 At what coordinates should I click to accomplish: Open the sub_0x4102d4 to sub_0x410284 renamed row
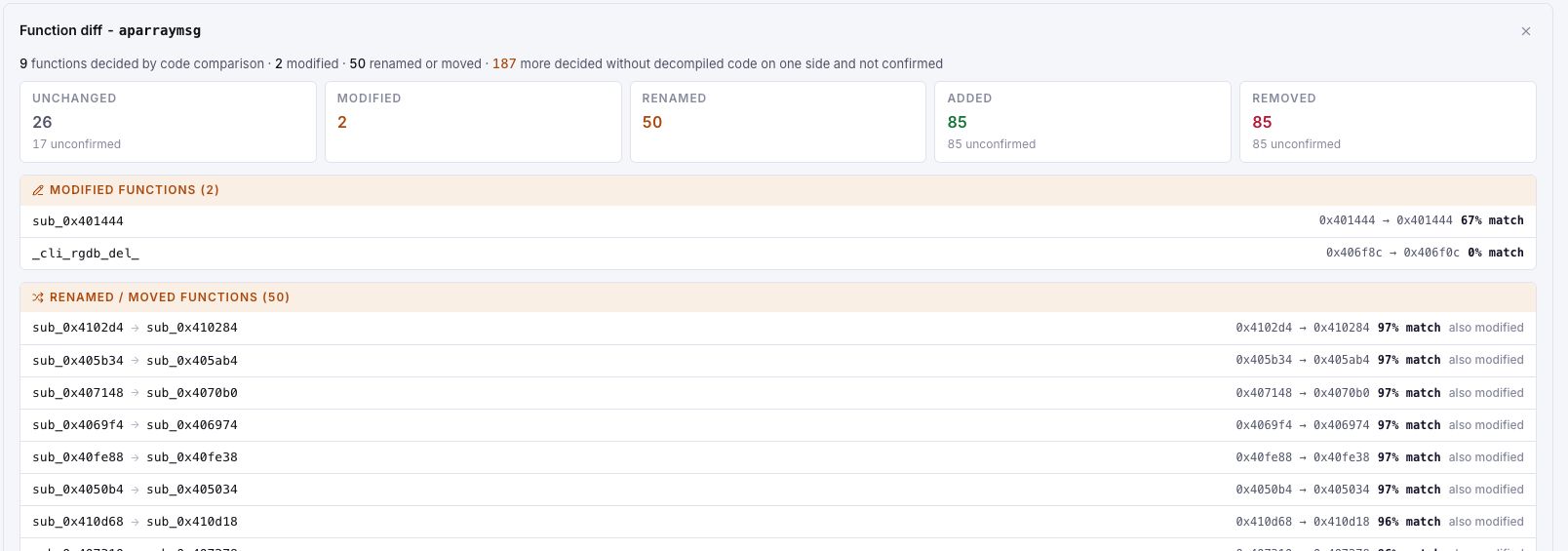[x=778, y=328]
